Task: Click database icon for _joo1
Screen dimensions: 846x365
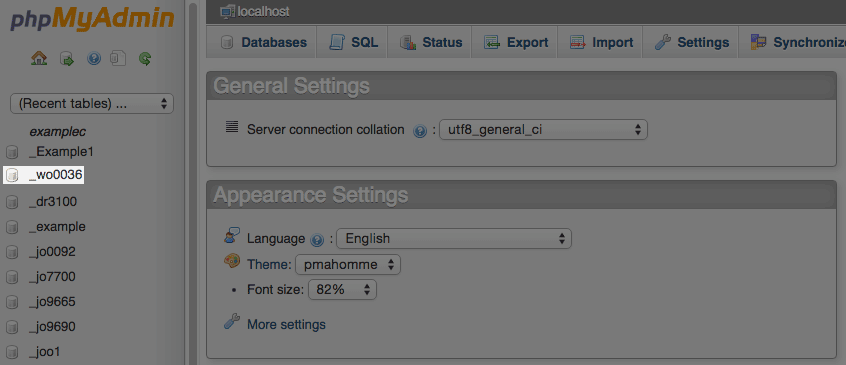Action: [12, 353]
